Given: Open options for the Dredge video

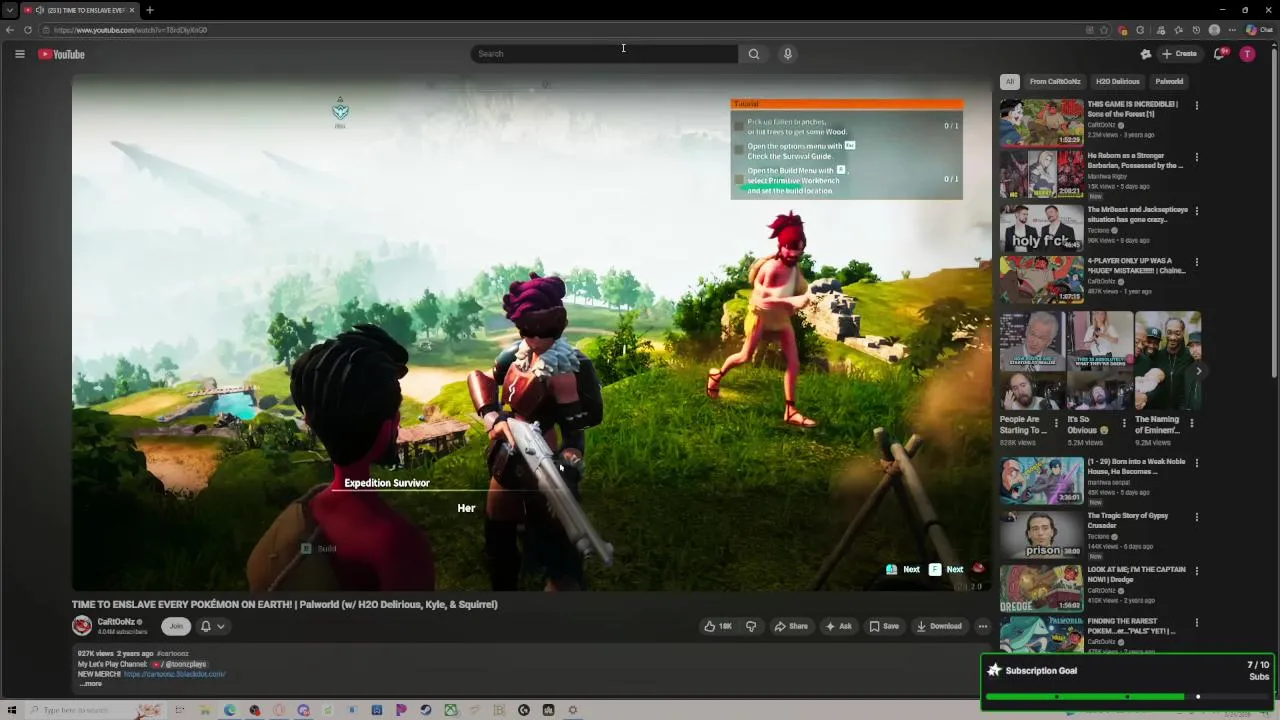Looking at the screenshot, I should pos(1196,571).
